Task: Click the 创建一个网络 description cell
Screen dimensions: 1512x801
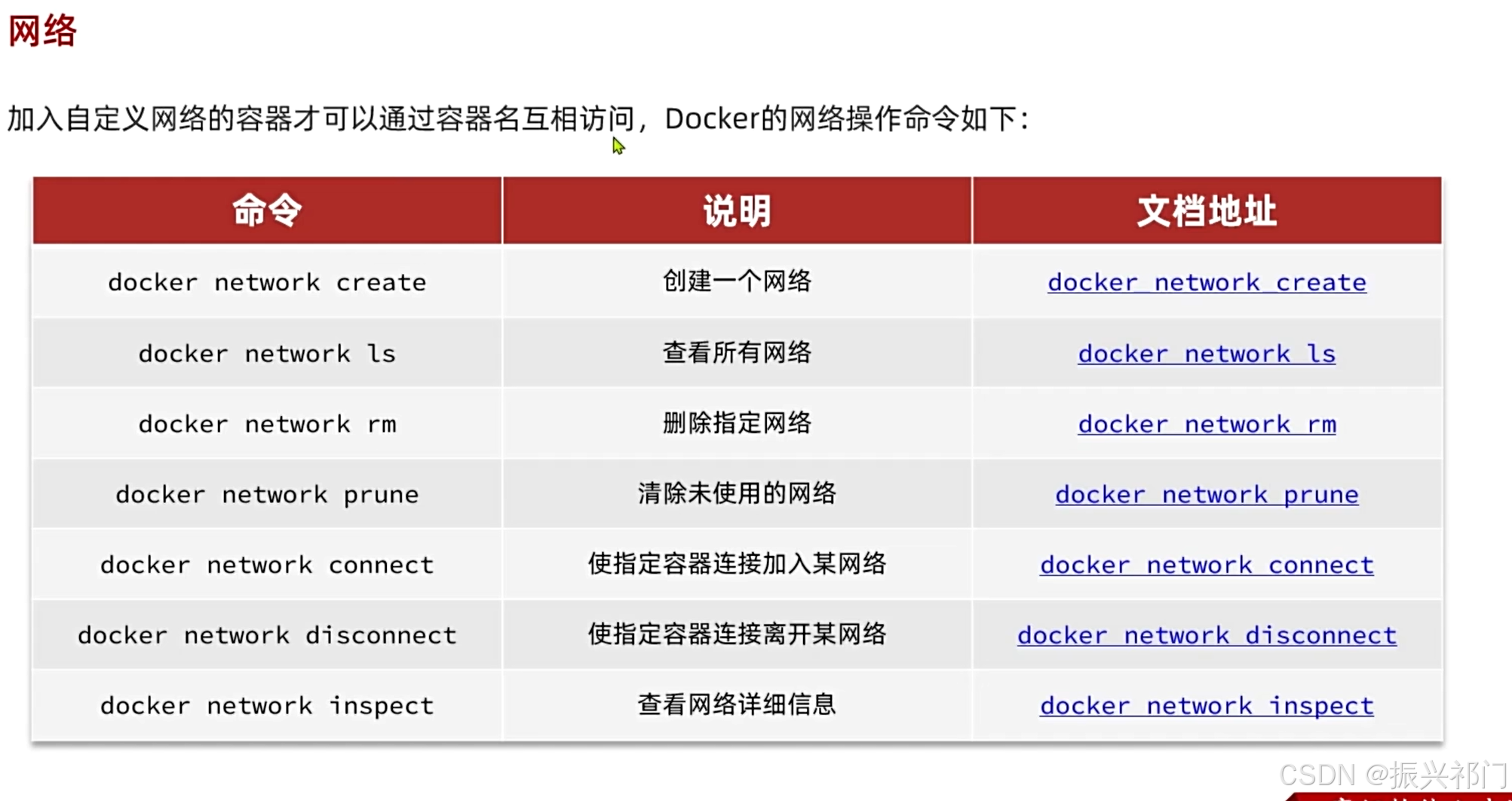Action: pos(737,281)
